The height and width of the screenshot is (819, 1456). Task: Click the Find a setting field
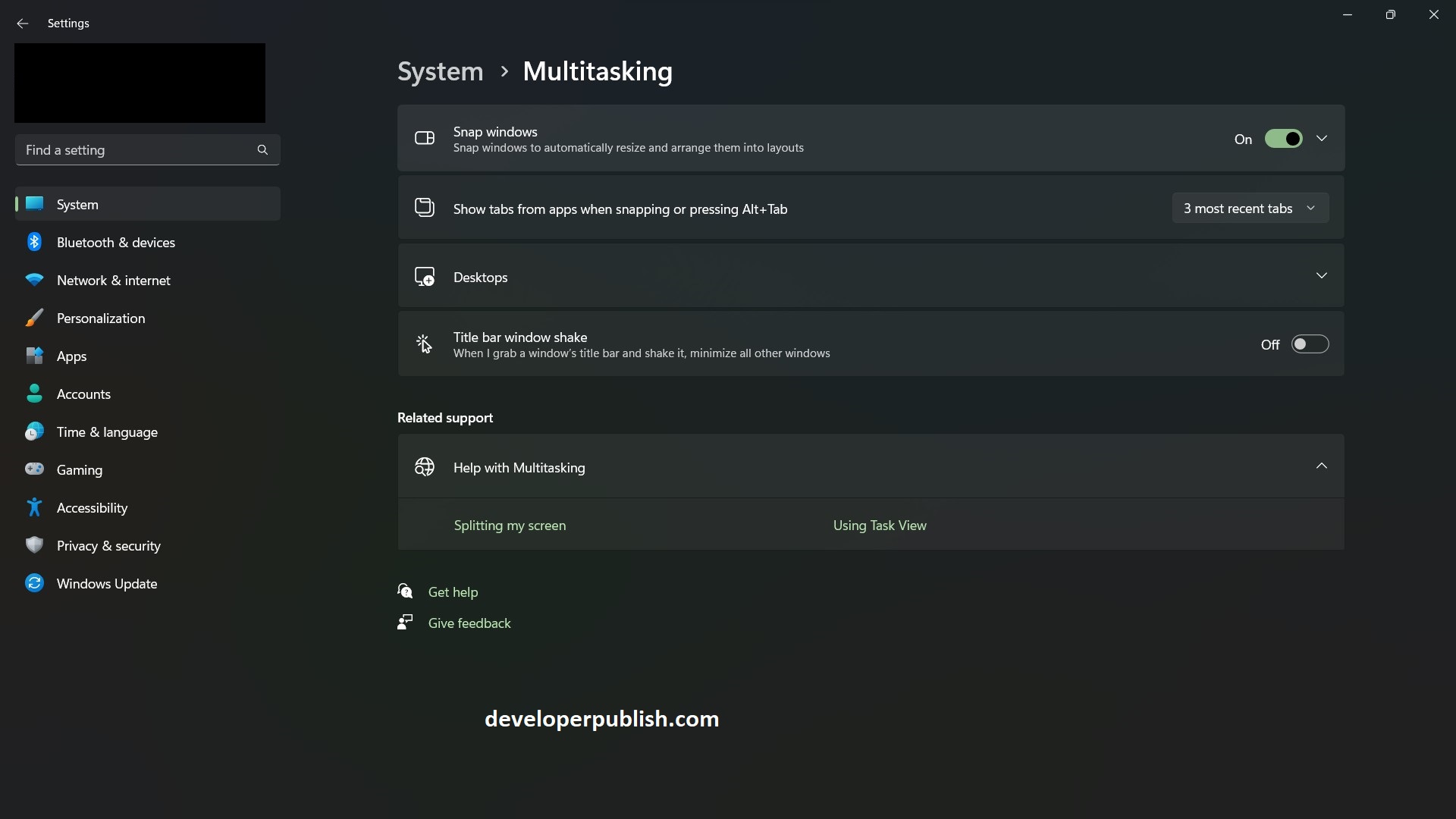(136, 150)
